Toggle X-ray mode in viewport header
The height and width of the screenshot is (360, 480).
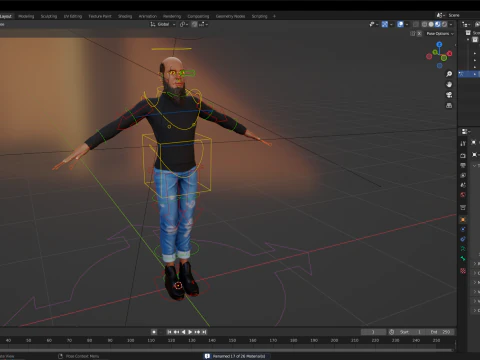(x=415, y=24)
